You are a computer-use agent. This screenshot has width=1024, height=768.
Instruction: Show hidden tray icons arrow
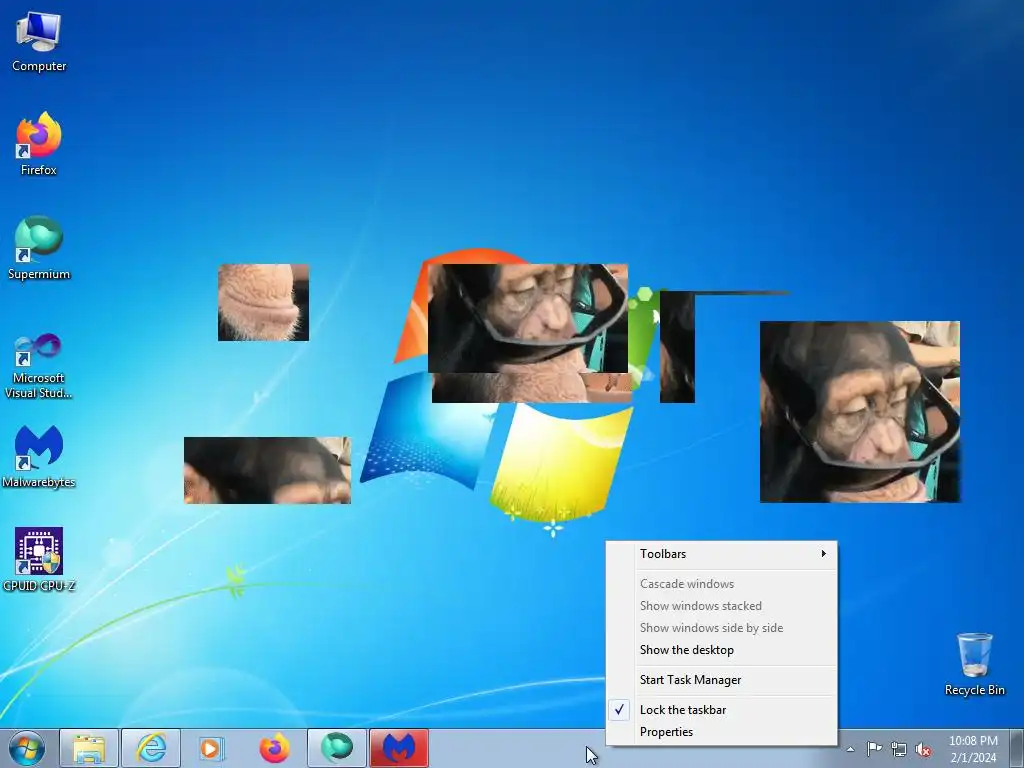pos(850,749)
